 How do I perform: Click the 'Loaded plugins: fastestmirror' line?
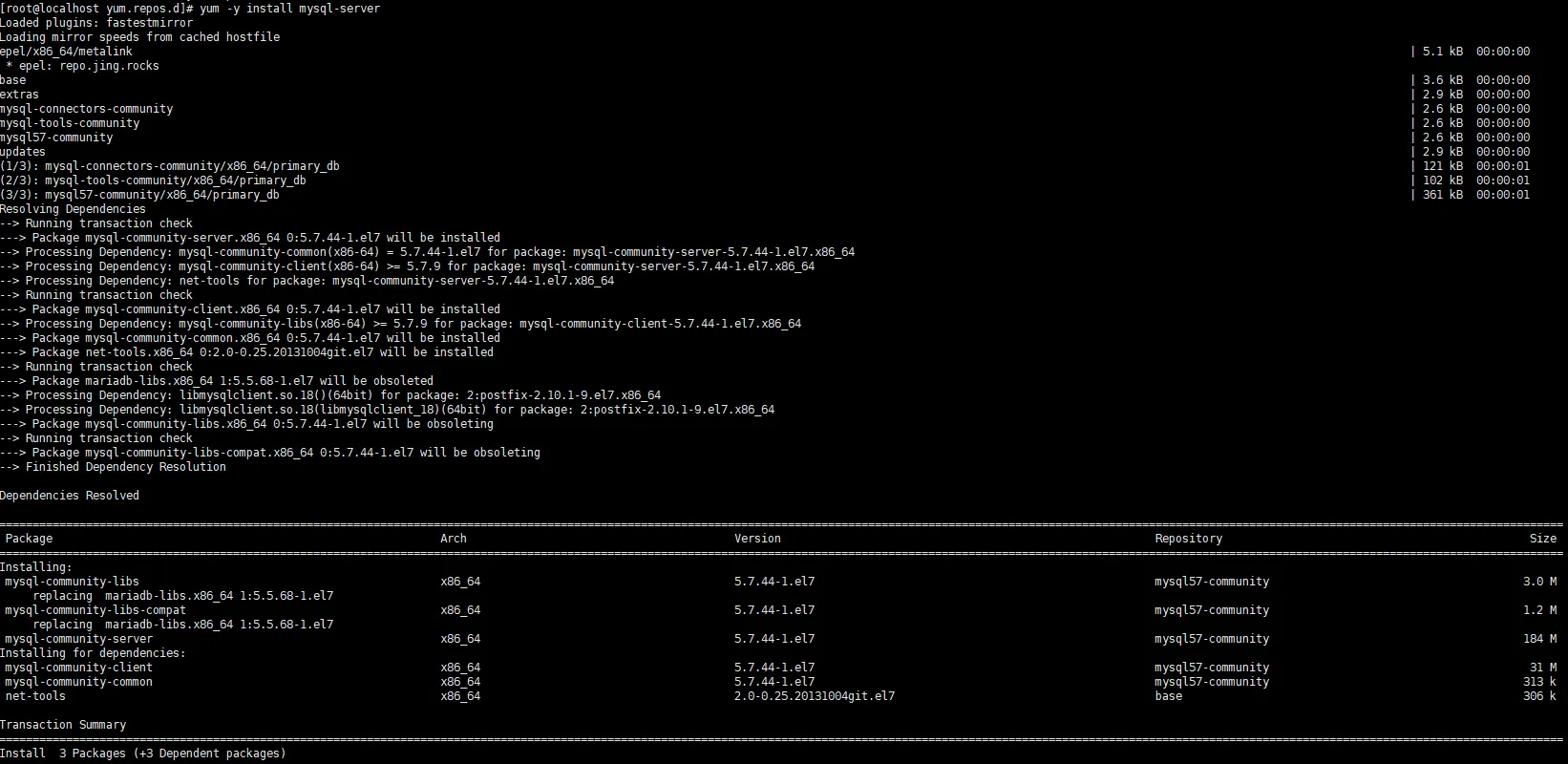96,23
